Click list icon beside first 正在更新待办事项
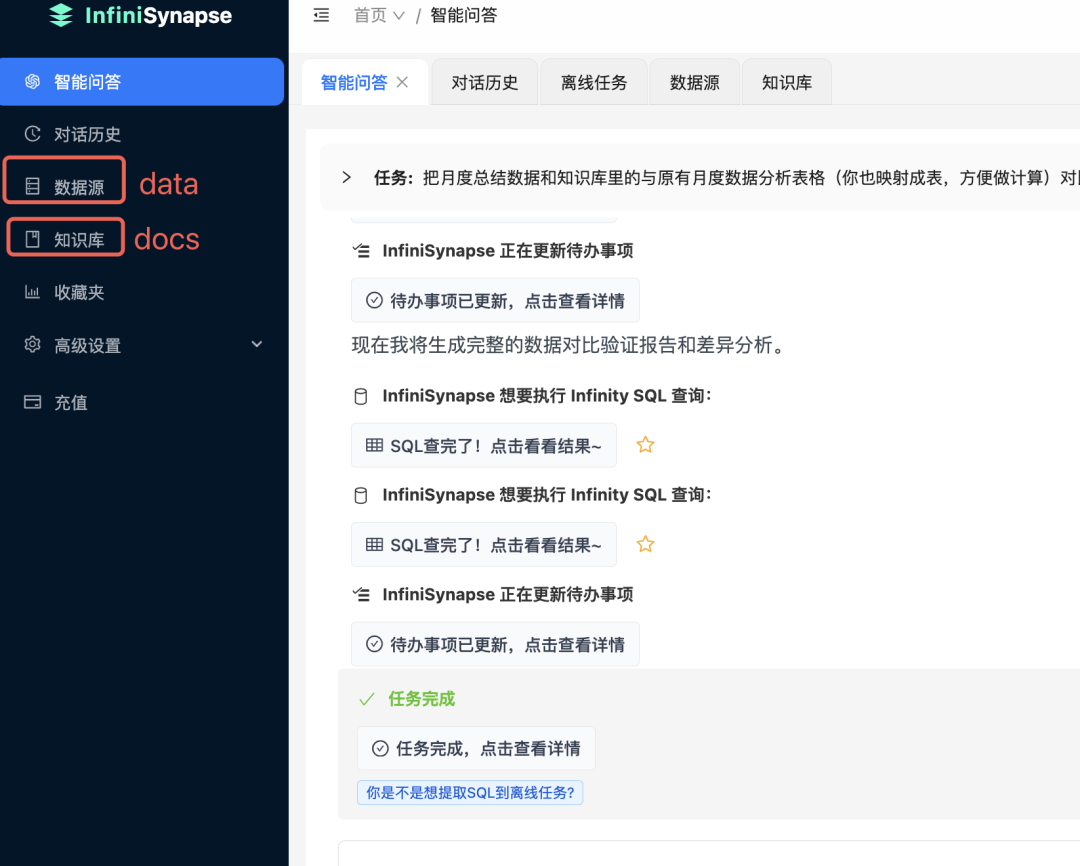The height and width of the screenshot is (866, 1080). coord(361,251)
